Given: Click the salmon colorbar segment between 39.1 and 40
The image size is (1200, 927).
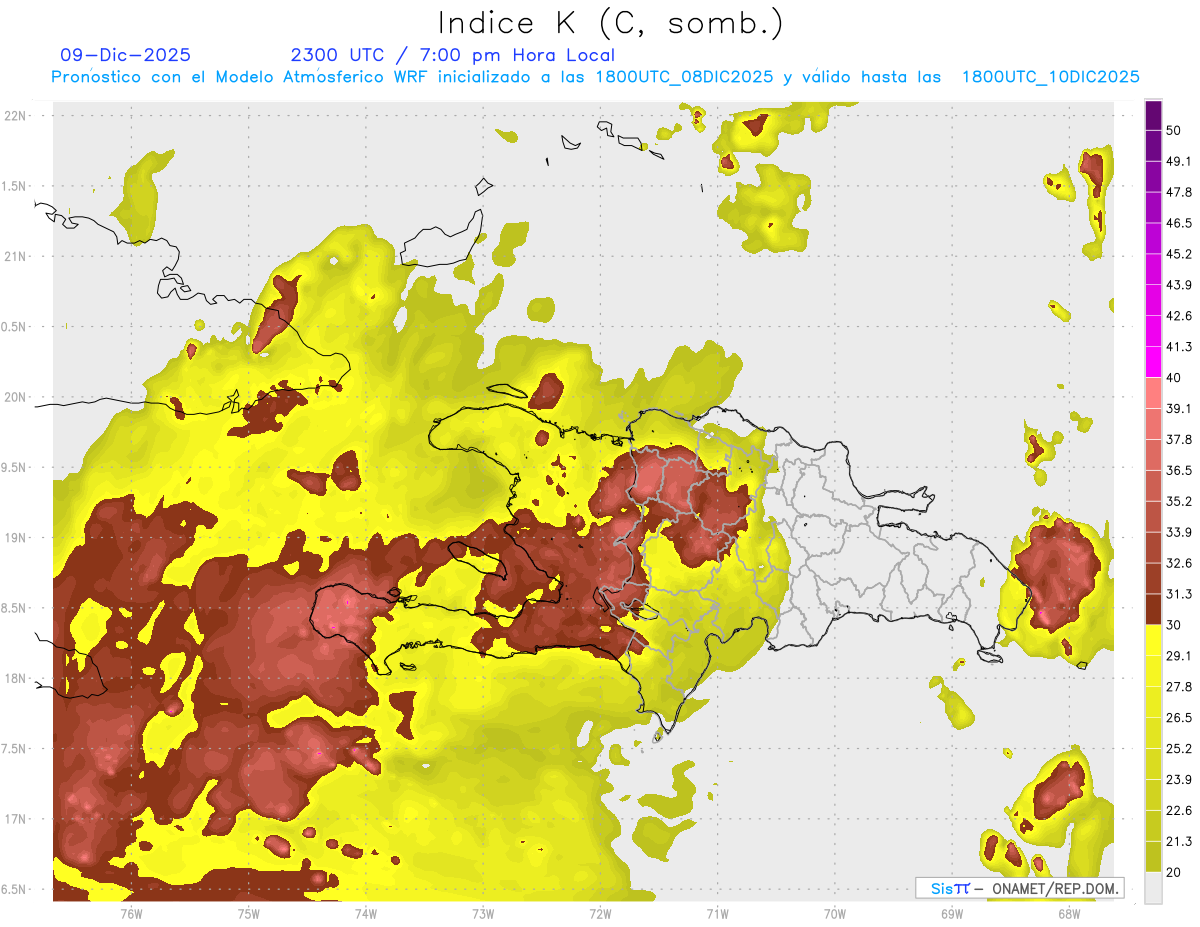Looking at the screenshot, I should pyautogui.click(x=1153, y=393).
